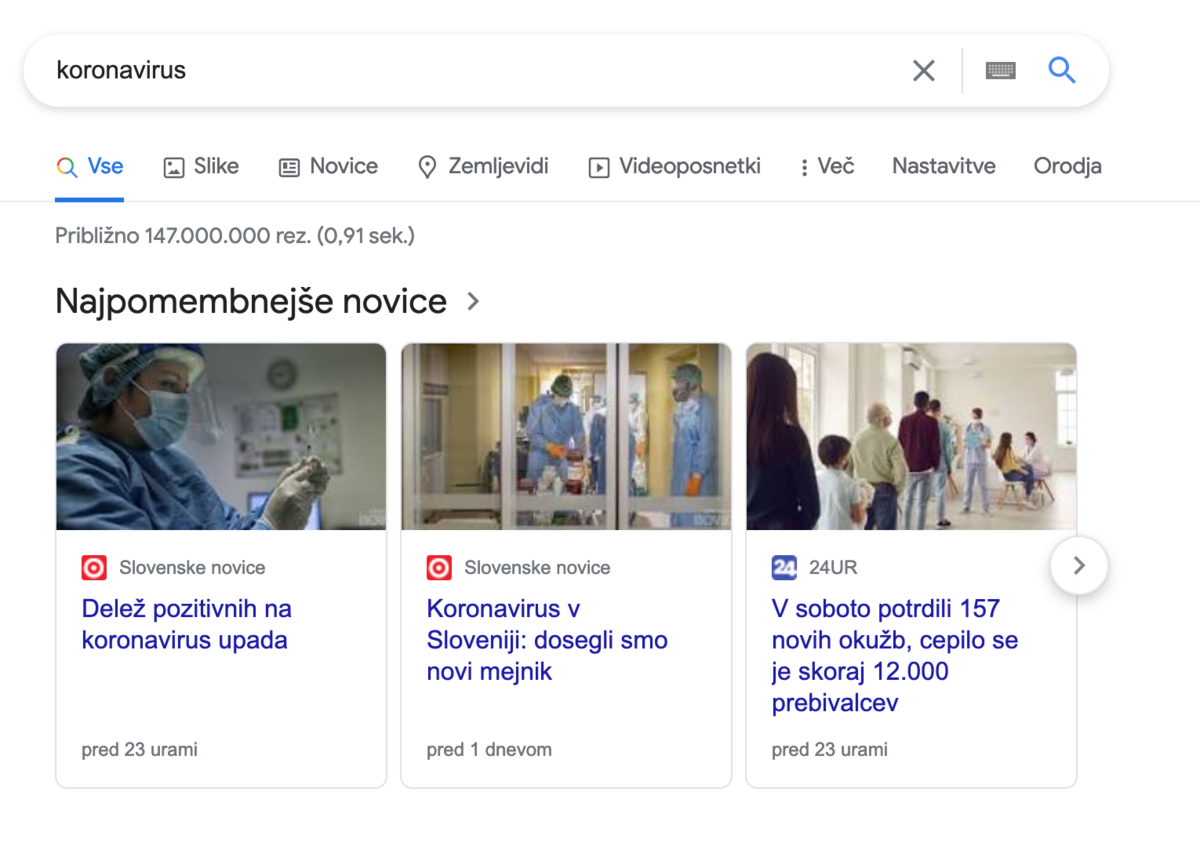Image resolution: width=1200 pixels, height=850 pixels.
Task: Open the Orodja tools
Action: point(1068,166)
